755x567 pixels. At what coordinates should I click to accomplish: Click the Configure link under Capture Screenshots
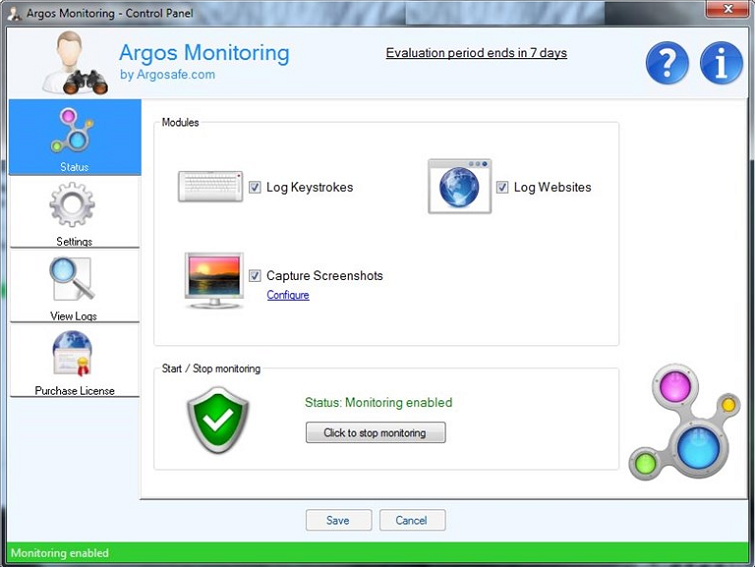[288, 295]
